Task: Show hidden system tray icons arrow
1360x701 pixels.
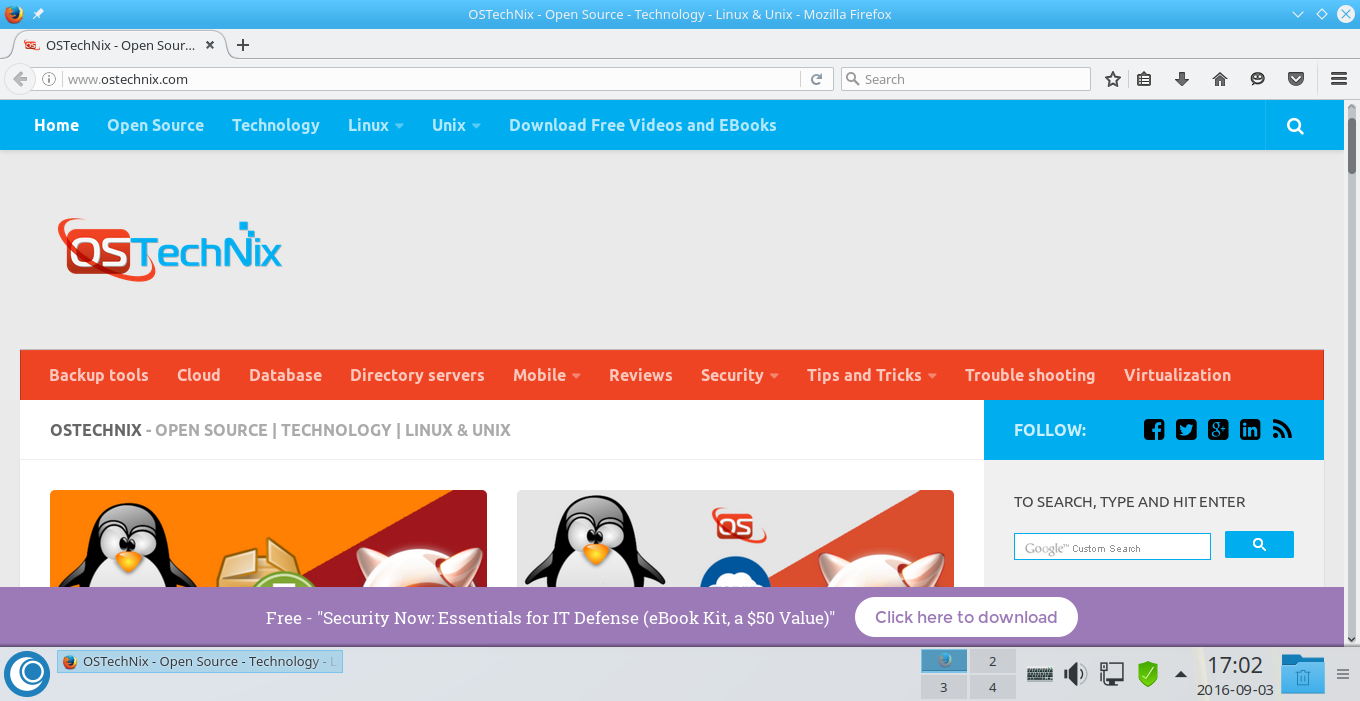Action: 1180,674
